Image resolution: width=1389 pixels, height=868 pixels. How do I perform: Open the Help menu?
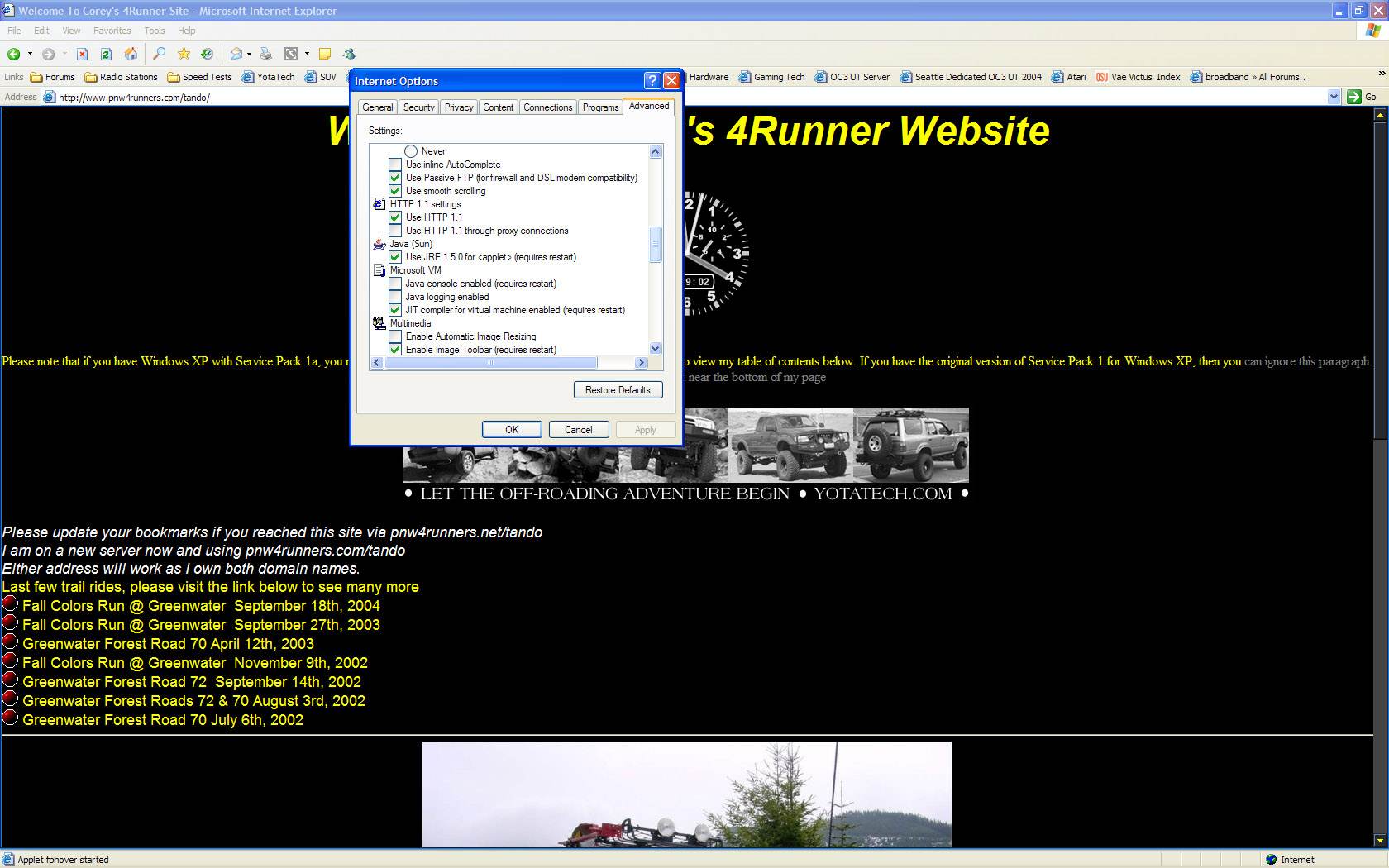point(187,31)
